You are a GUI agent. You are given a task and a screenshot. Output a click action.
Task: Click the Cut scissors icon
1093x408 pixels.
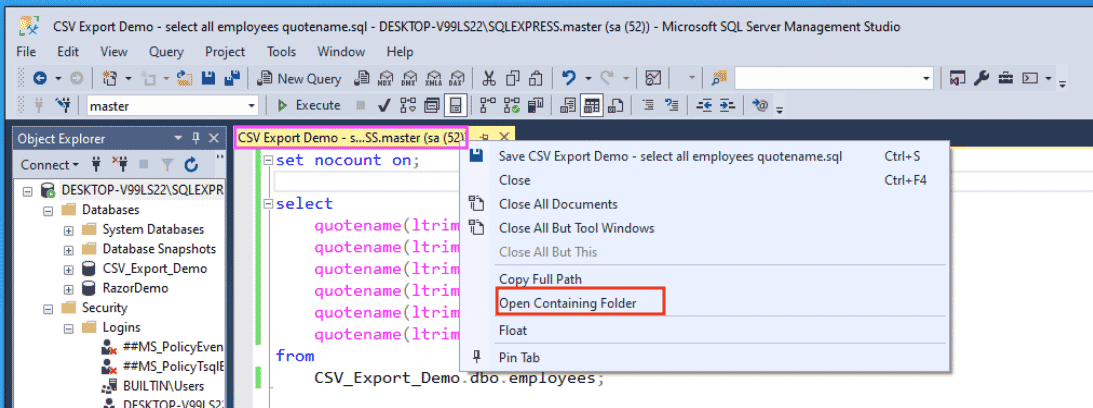489,78
